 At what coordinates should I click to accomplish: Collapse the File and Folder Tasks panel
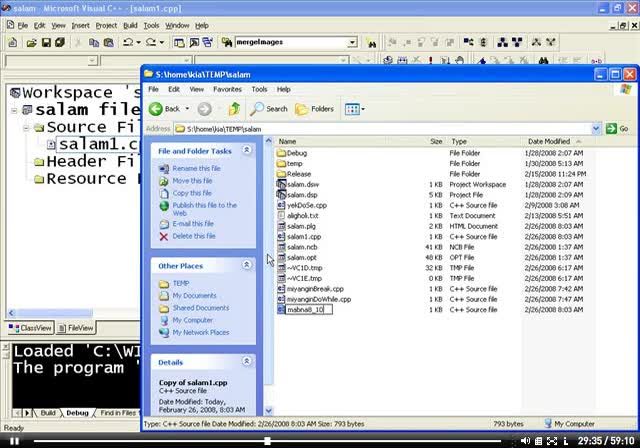click(247, 151)
